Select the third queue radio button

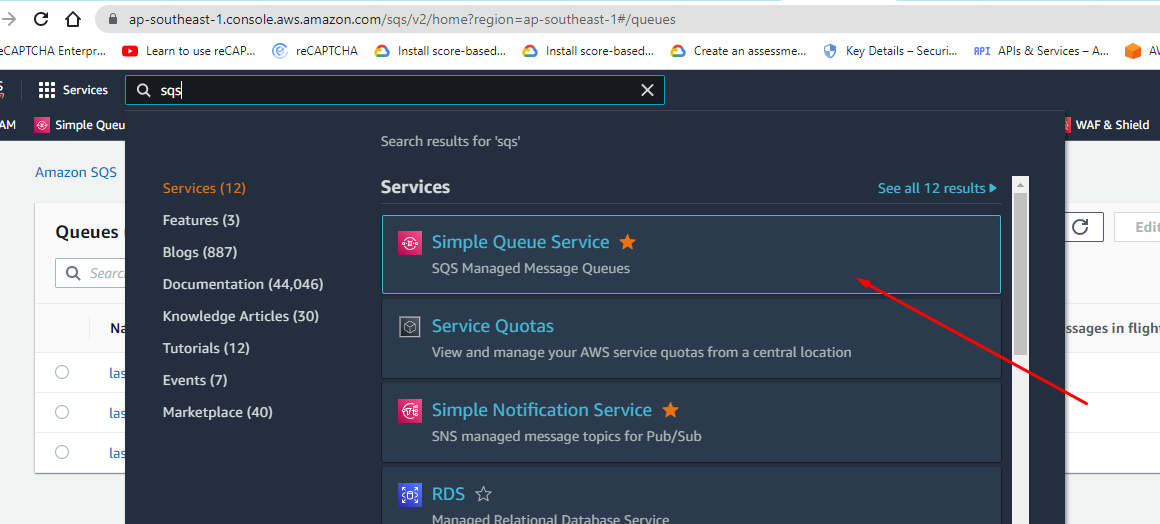62,452
